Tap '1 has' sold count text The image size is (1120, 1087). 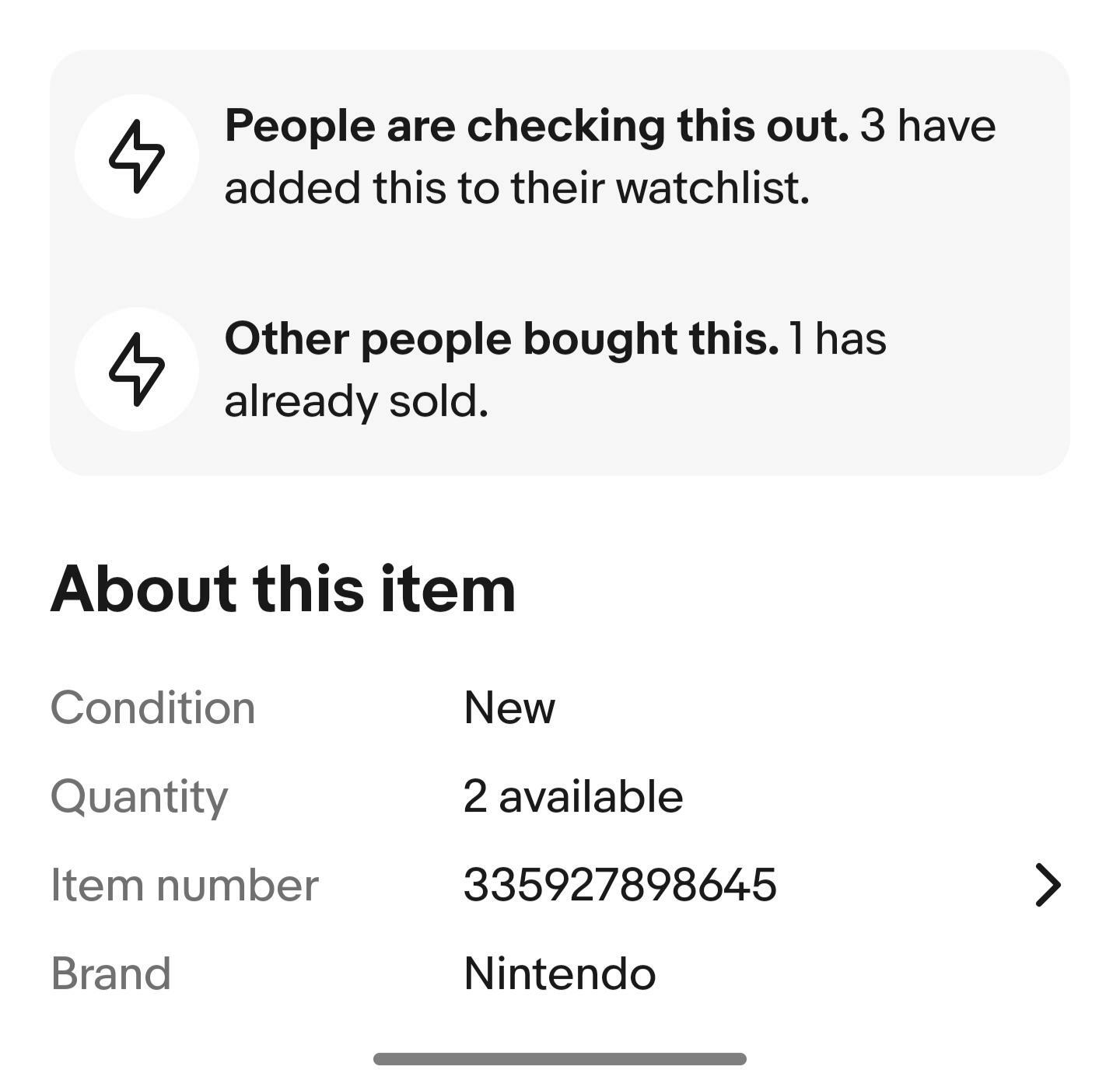pos(838,340)
